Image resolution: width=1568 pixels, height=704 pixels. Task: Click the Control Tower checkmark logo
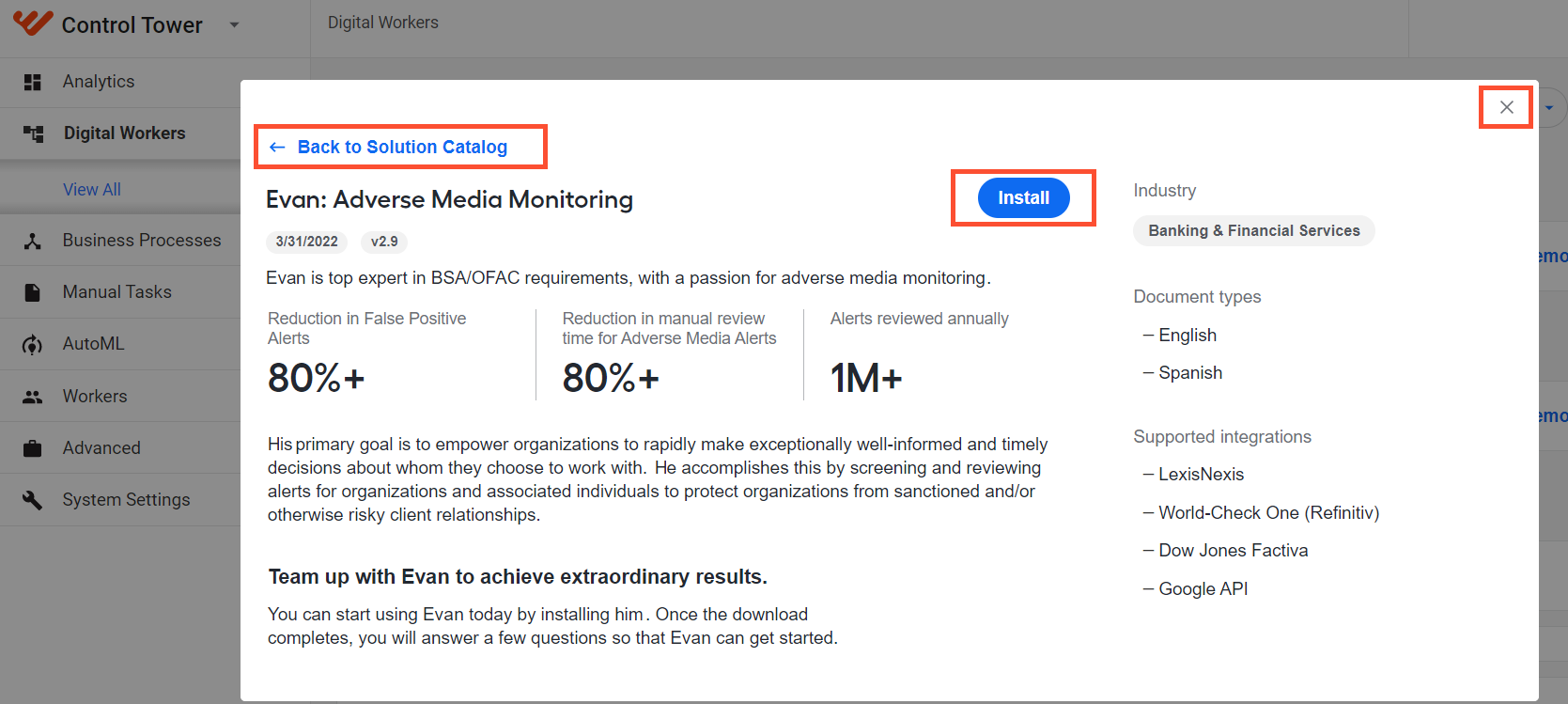[33, 23]
